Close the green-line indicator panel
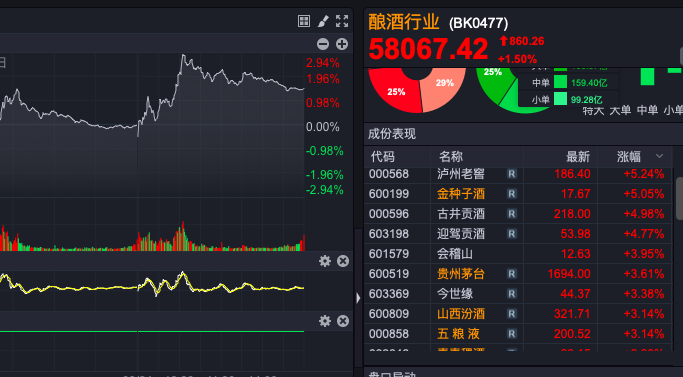Screen dimensions: 683x377 [343, 321]
